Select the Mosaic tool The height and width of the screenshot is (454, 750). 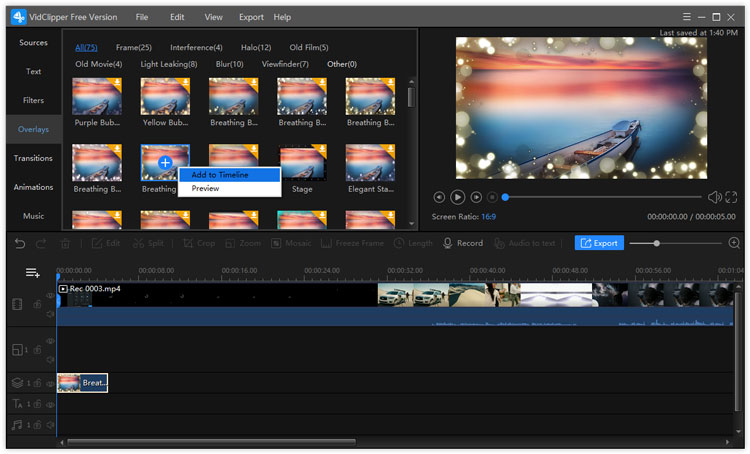pyautogui.click(x=291, y=243)
